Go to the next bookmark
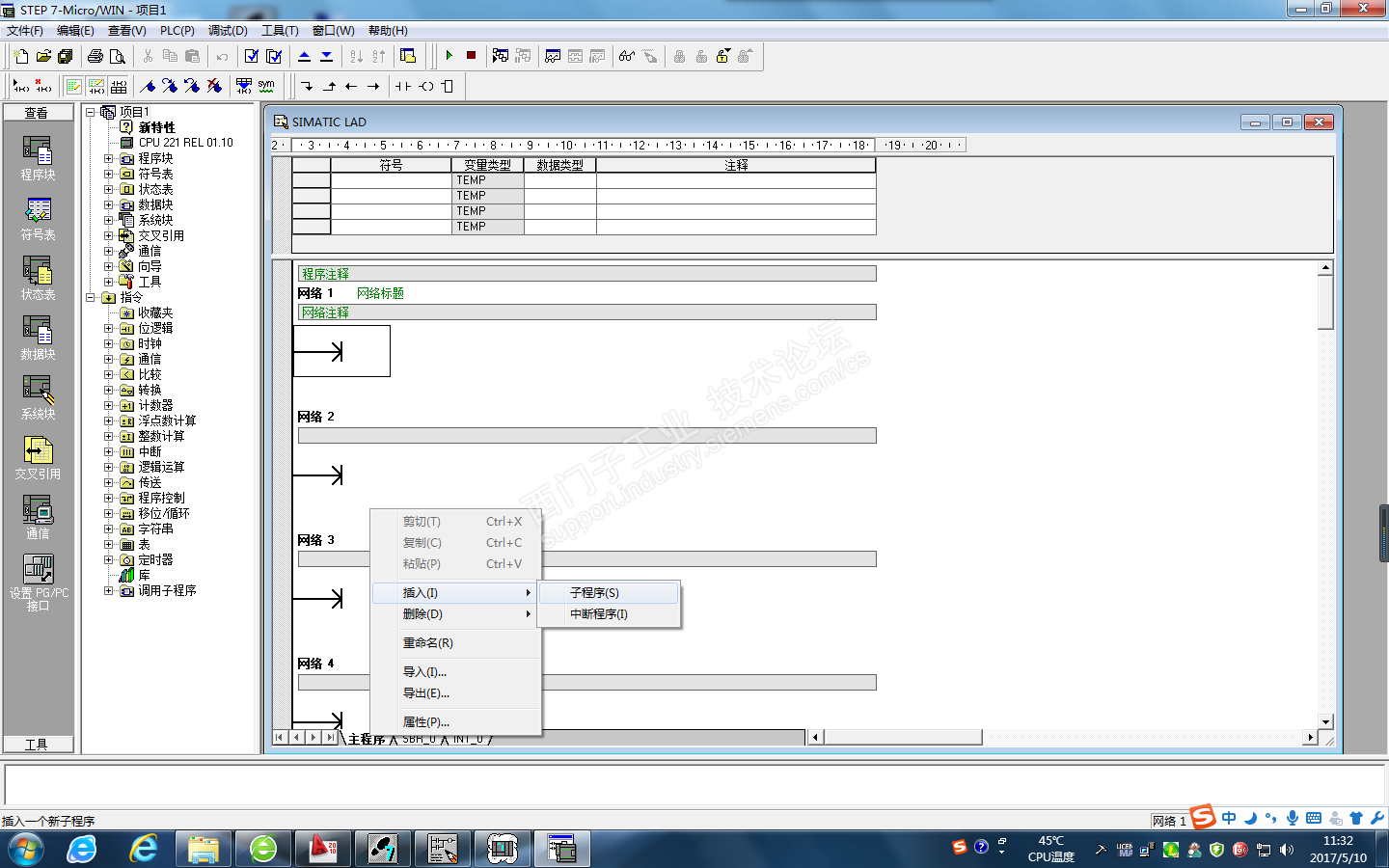The height and width of the screenshot is (868, 1389). (x=170, y=86)
